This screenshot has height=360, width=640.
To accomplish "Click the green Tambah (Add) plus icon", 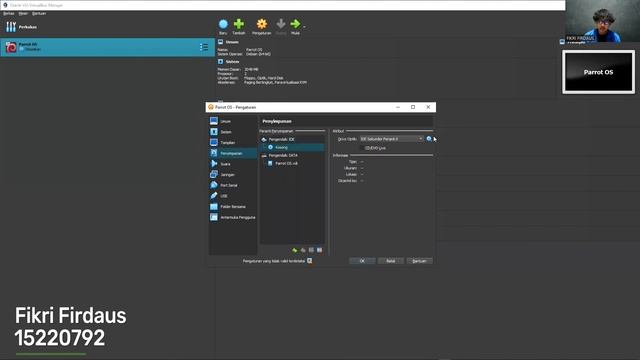I will coord(239,24).
